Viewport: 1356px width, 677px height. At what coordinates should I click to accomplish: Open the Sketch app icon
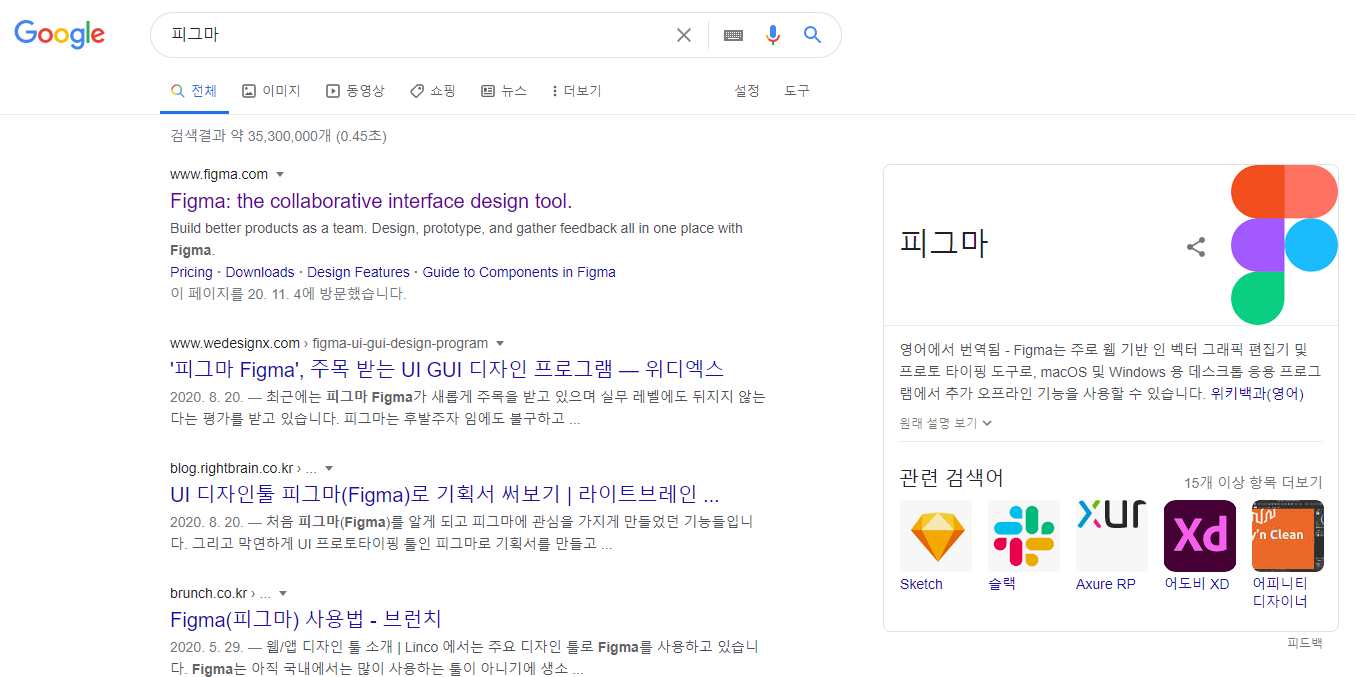tap(936, 536)
